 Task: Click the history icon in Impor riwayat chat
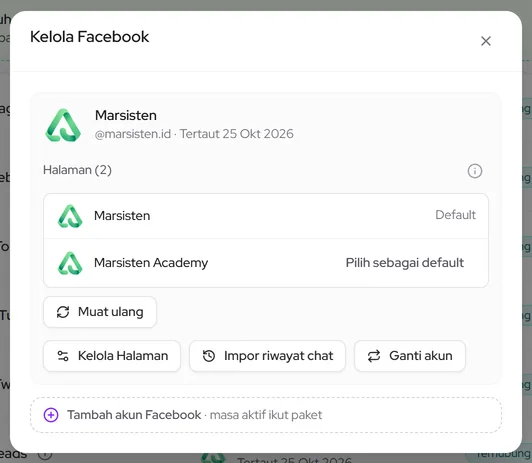[209, 356]
